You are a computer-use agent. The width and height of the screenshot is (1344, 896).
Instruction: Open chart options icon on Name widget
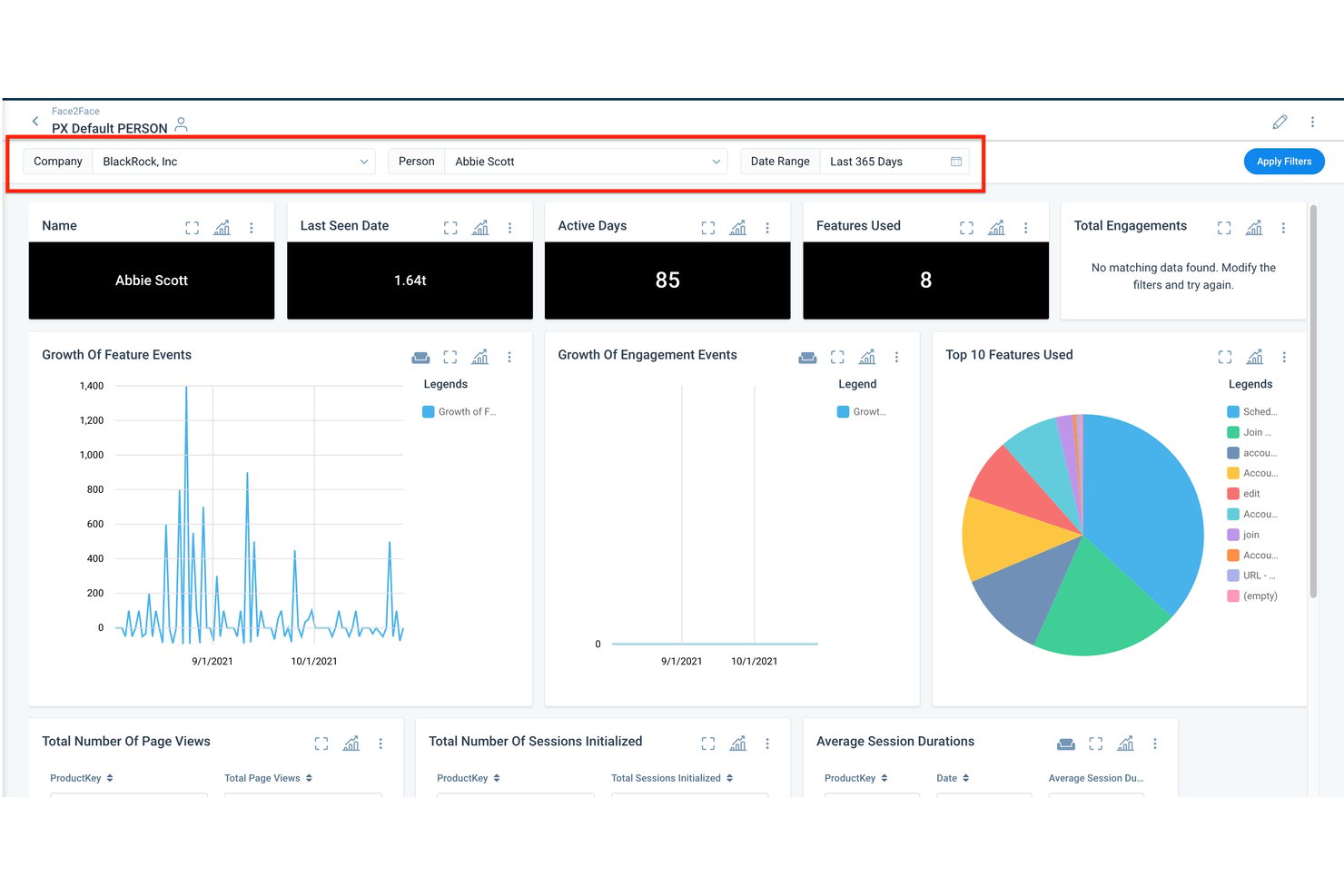tap(222, 228)
